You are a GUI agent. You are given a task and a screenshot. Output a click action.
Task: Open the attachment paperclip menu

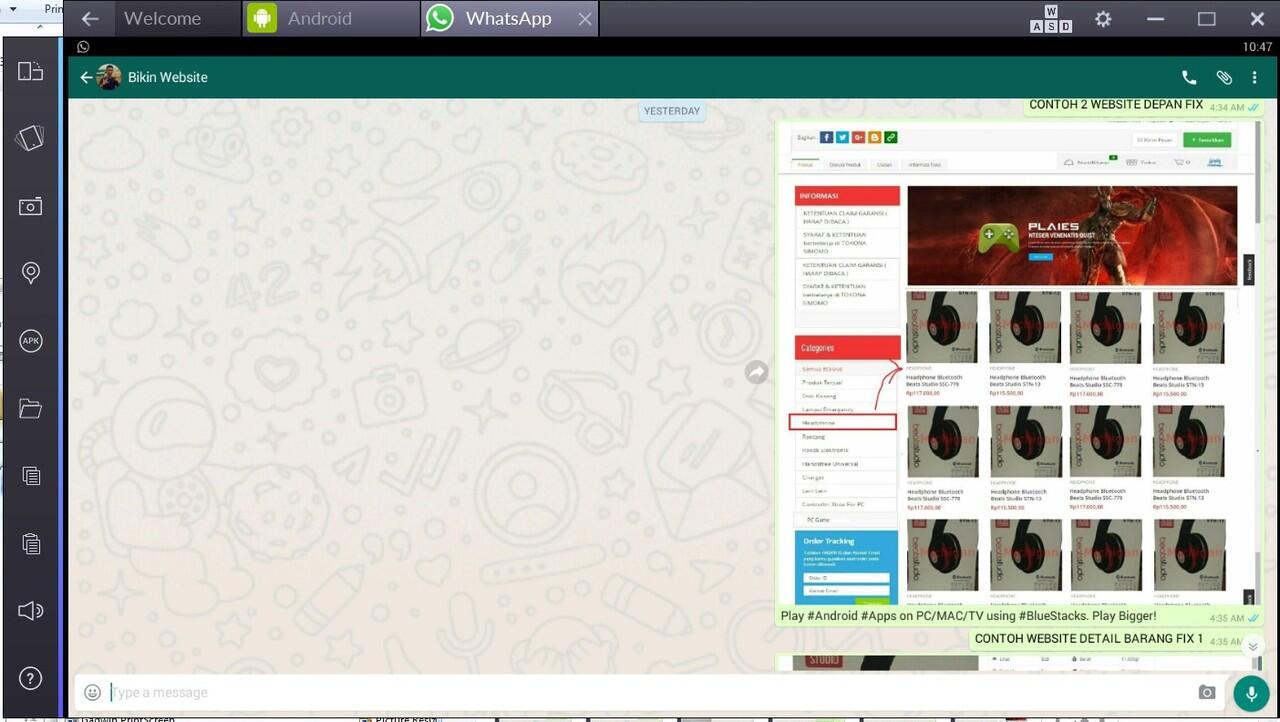point(1224,77)
